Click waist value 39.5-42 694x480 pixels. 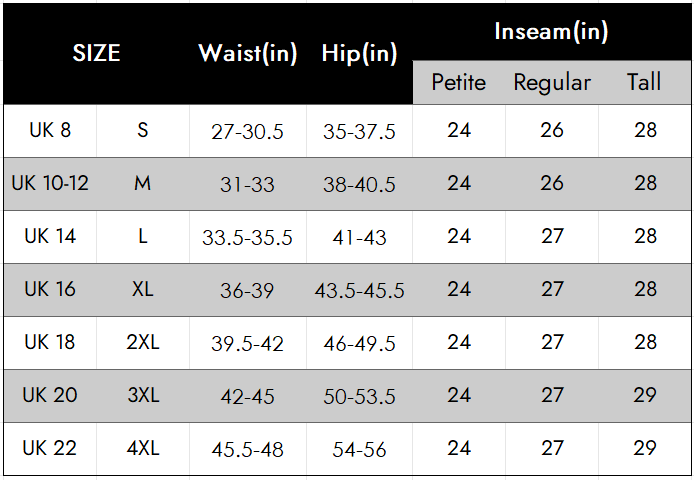(x=248, y=343)
